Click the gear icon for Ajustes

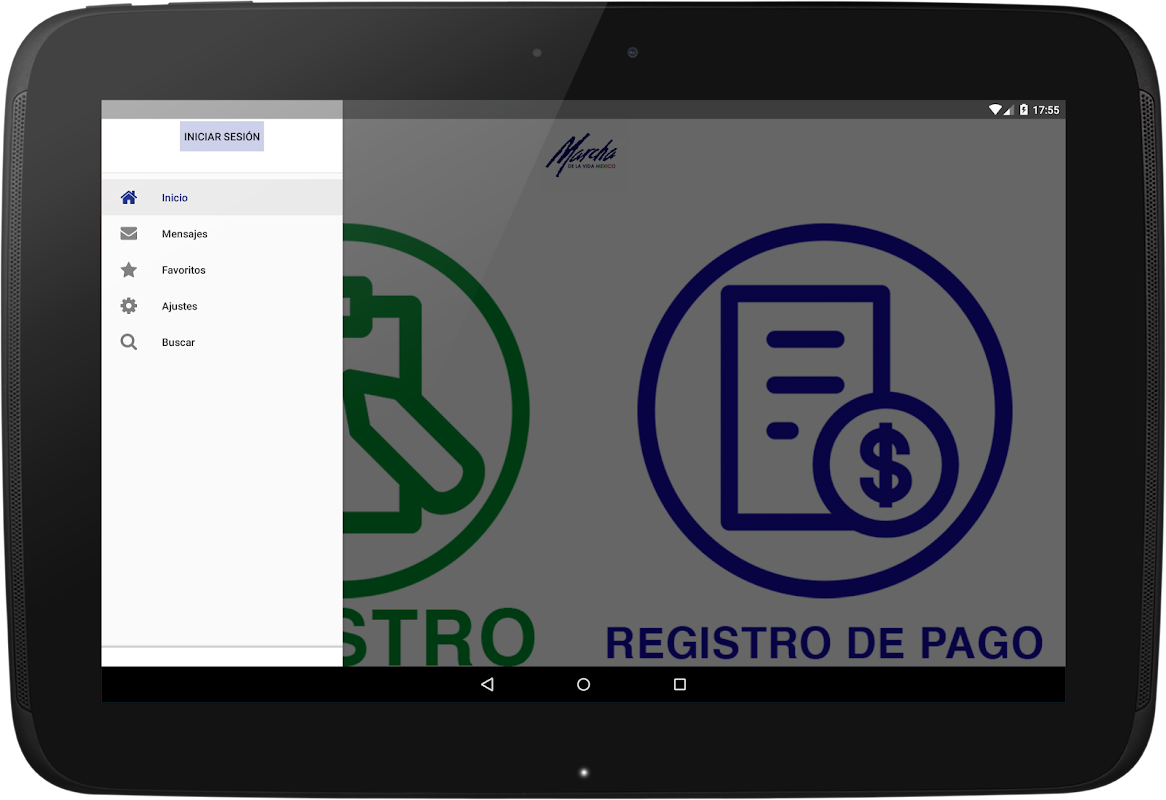(x=129, y=306)
